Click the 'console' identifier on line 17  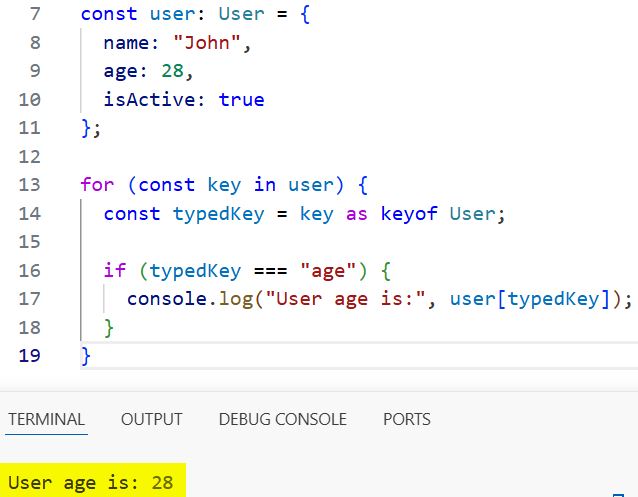[167, 299]
